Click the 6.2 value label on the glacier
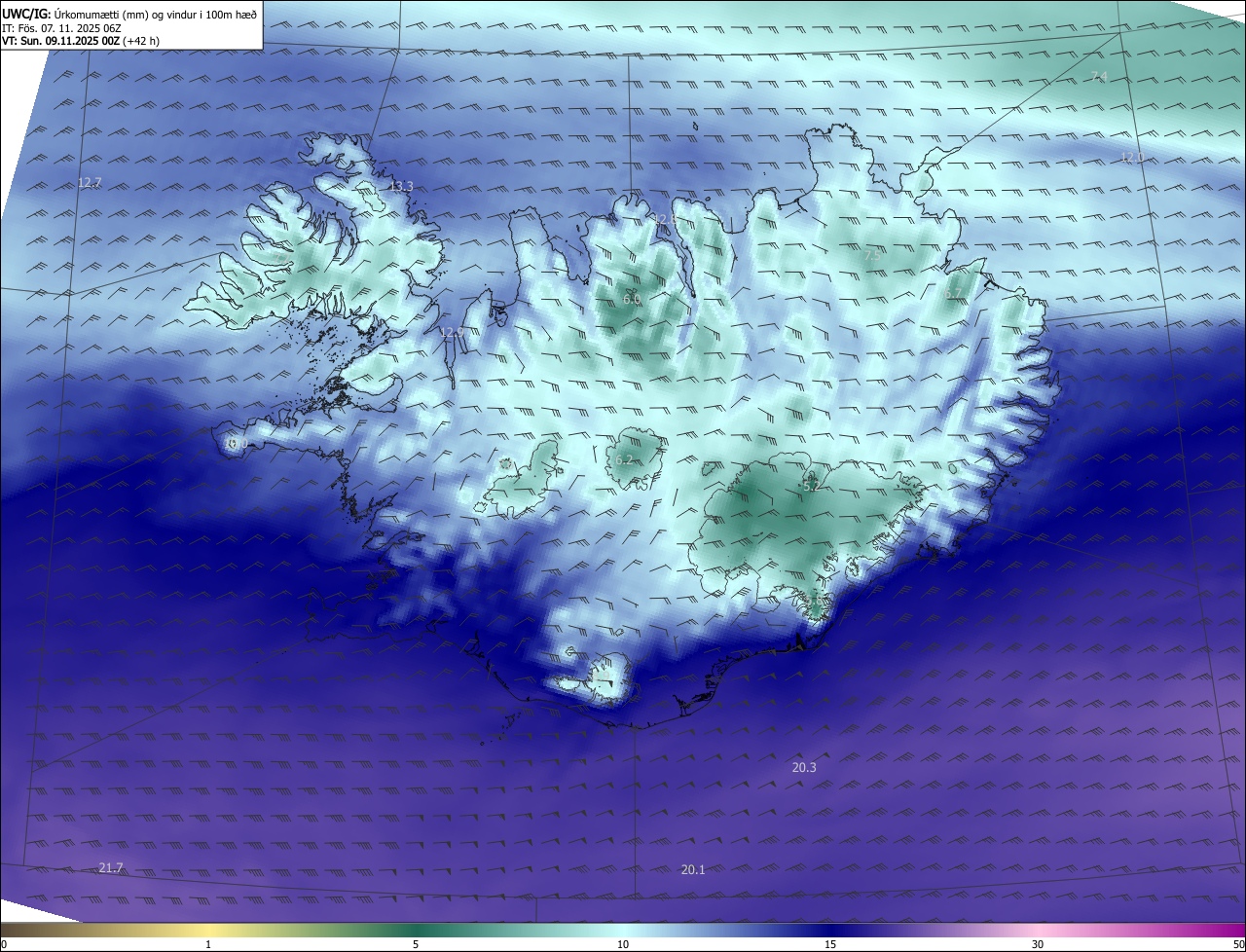Screen dimensions: 1246x952 pos(624,459)
